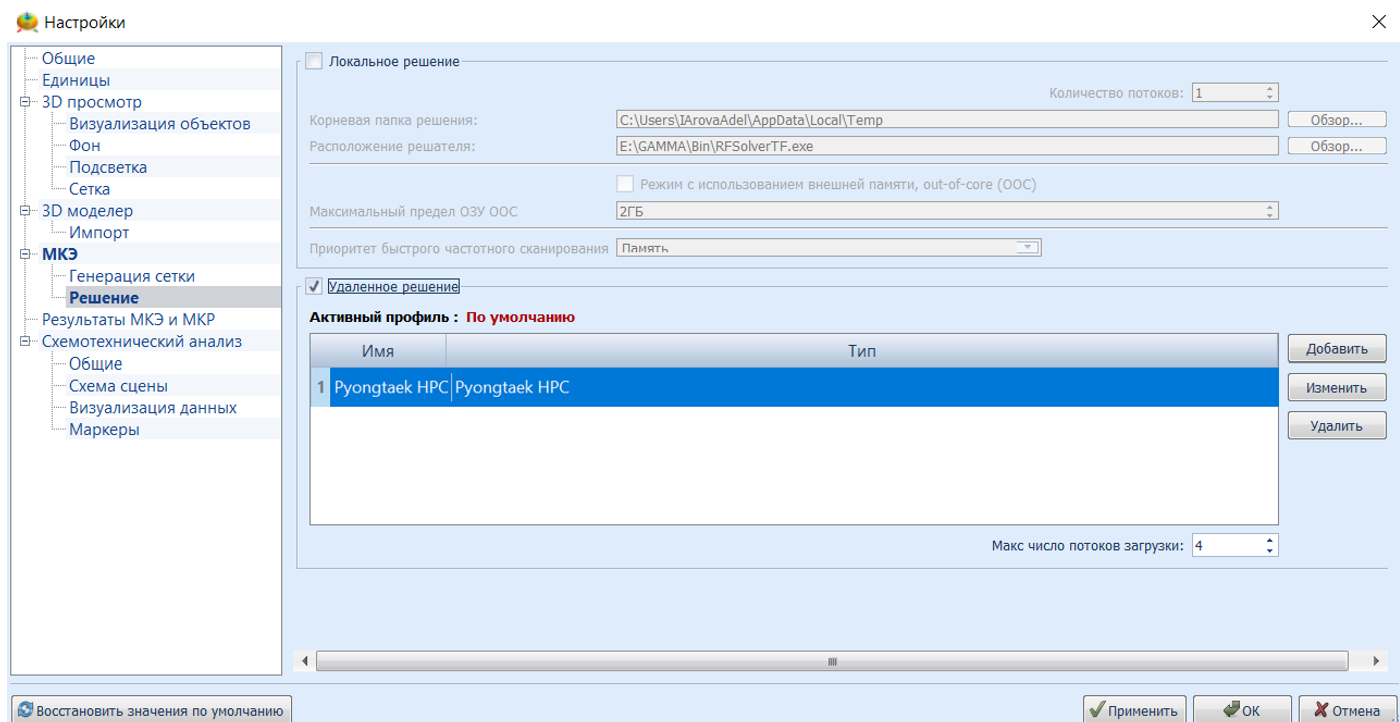Click the green checkmark on Применить button
The width and height of the screenshot is (1400, 722).
(1097, 711)
